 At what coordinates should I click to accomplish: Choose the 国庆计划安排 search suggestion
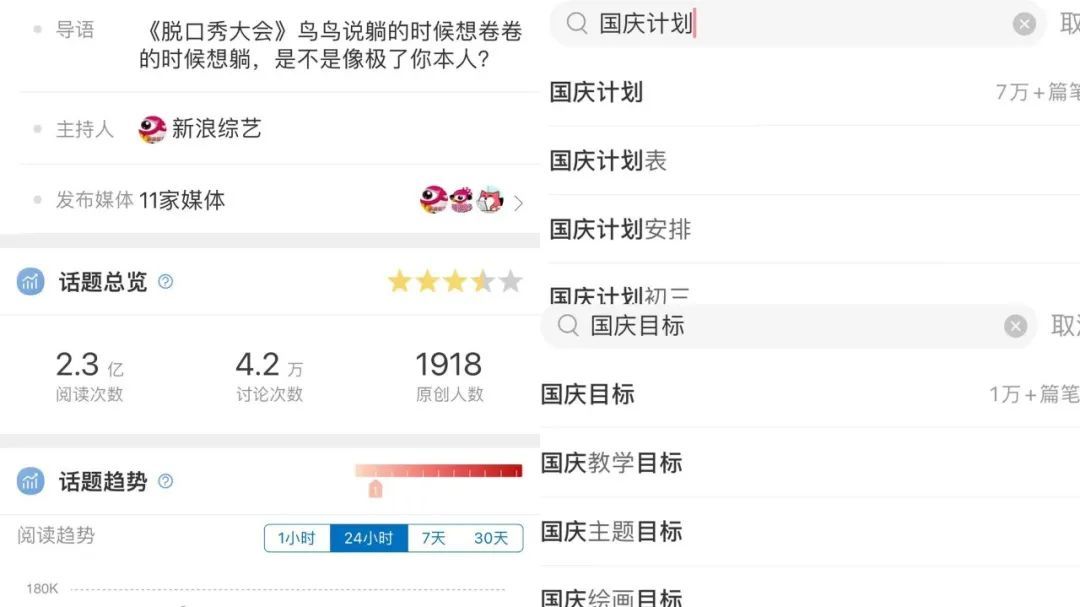814,229
